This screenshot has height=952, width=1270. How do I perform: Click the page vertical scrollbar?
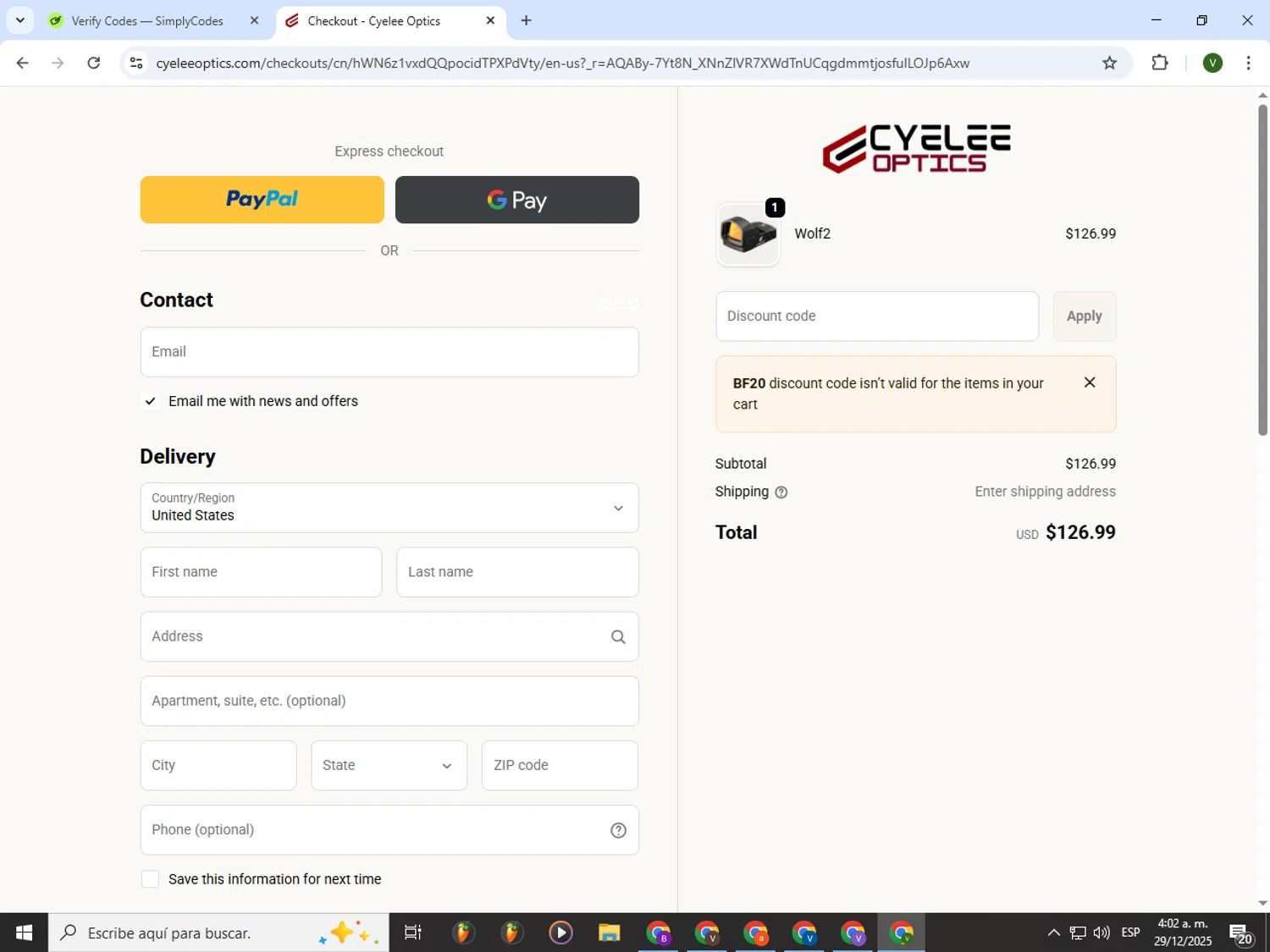pyautogui.click(x=1262, y=270)
